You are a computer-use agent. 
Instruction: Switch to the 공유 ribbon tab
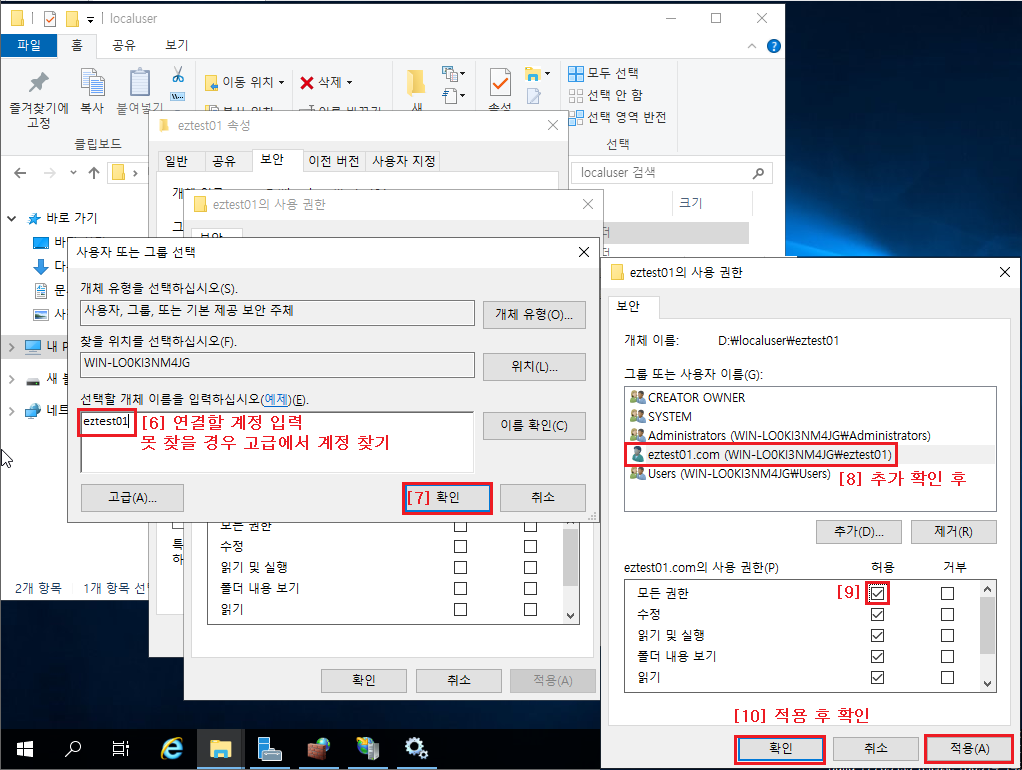click(123, 45)
